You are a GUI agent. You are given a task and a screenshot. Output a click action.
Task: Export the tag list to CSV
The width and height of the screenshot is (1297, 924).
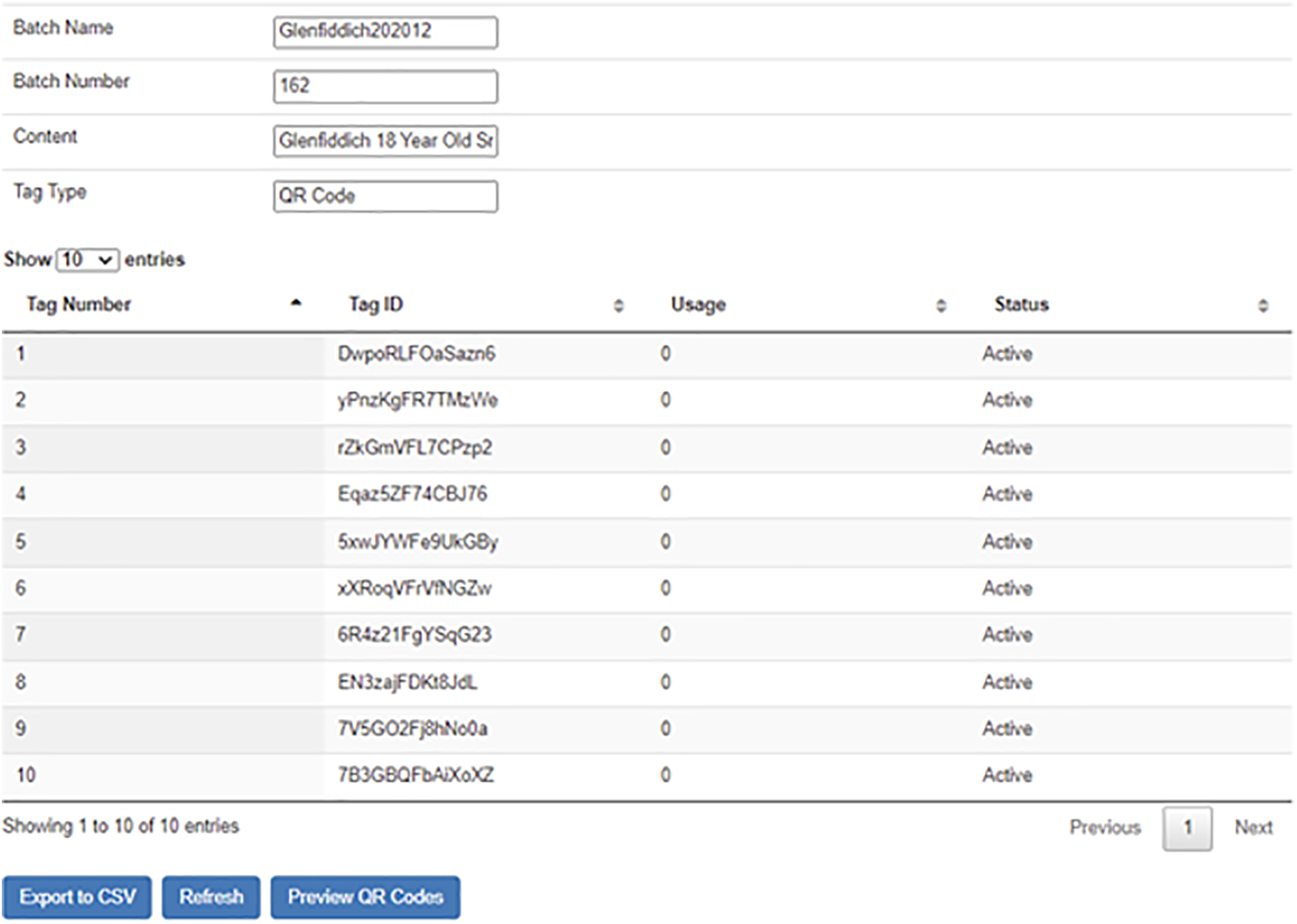(77, 897)
